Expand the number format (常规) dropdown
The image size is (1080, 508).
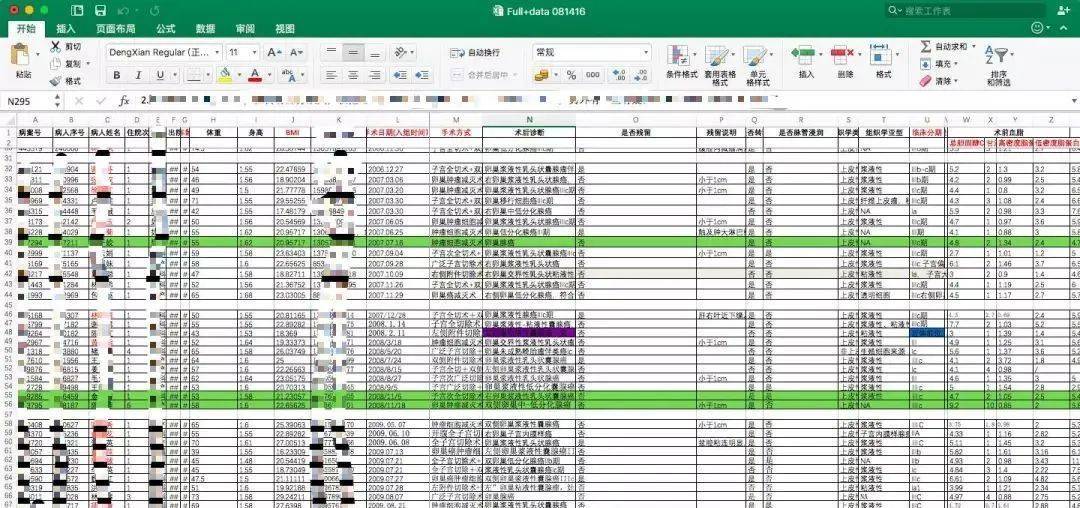[645, 52]
